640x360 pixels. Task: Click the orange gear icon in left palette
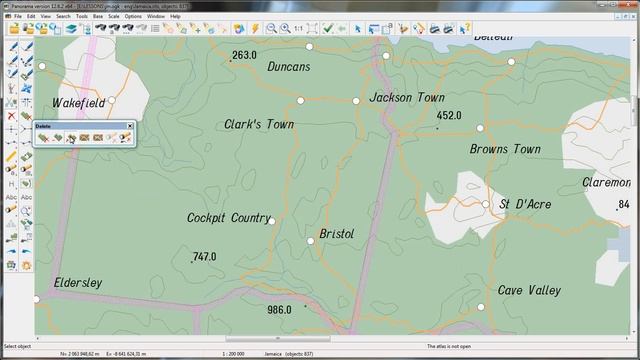tap(27, 266)
